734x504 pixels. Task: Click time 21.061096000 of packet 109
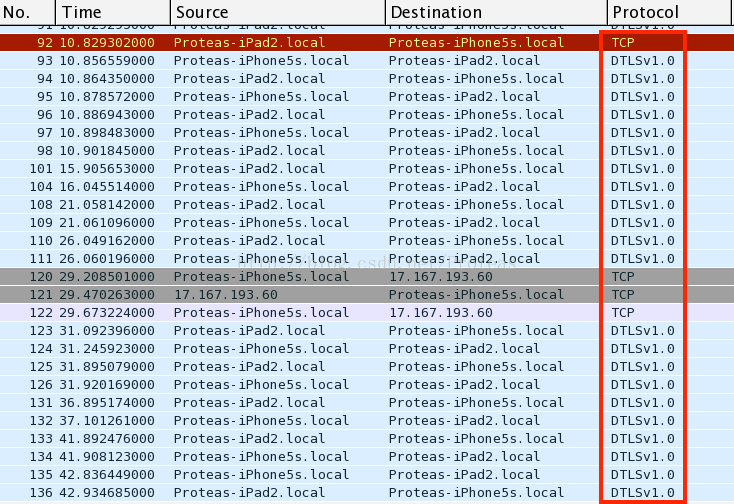(107, 223)
